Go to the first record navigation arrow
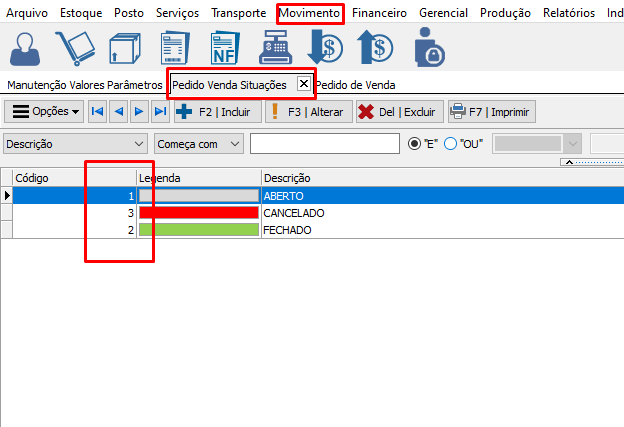 (x=98, y=111)
